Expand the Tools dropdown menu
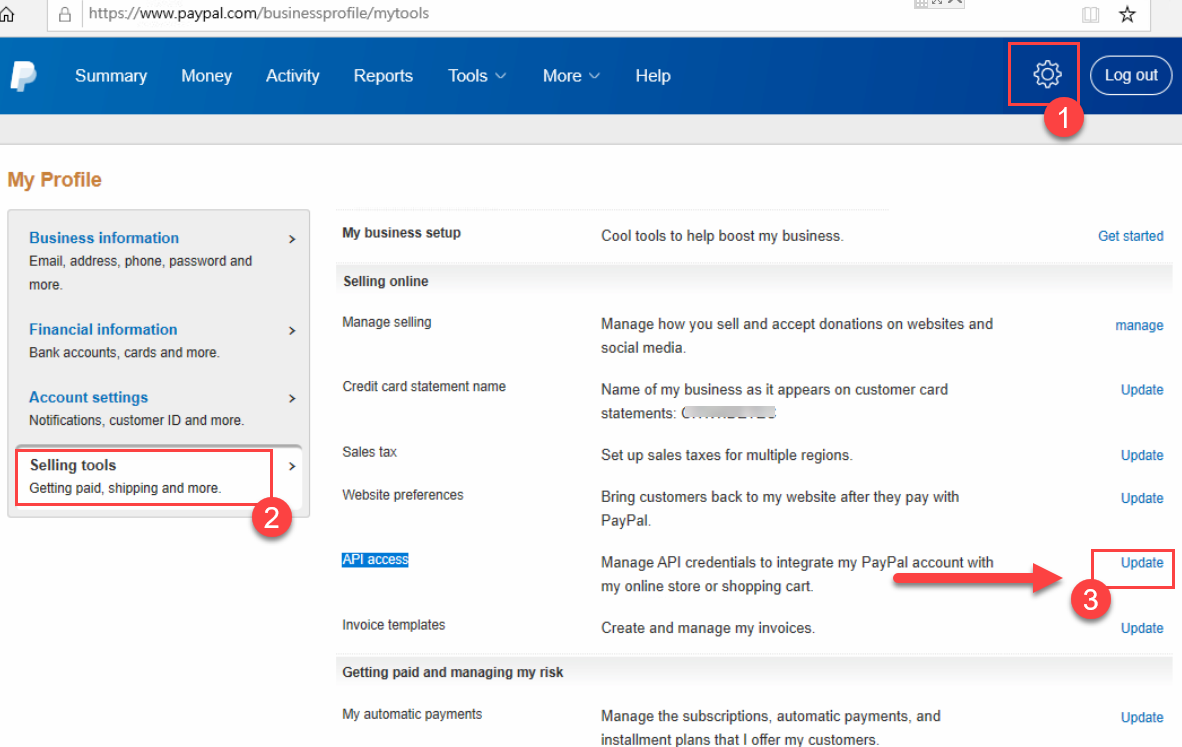 (476, 75)
